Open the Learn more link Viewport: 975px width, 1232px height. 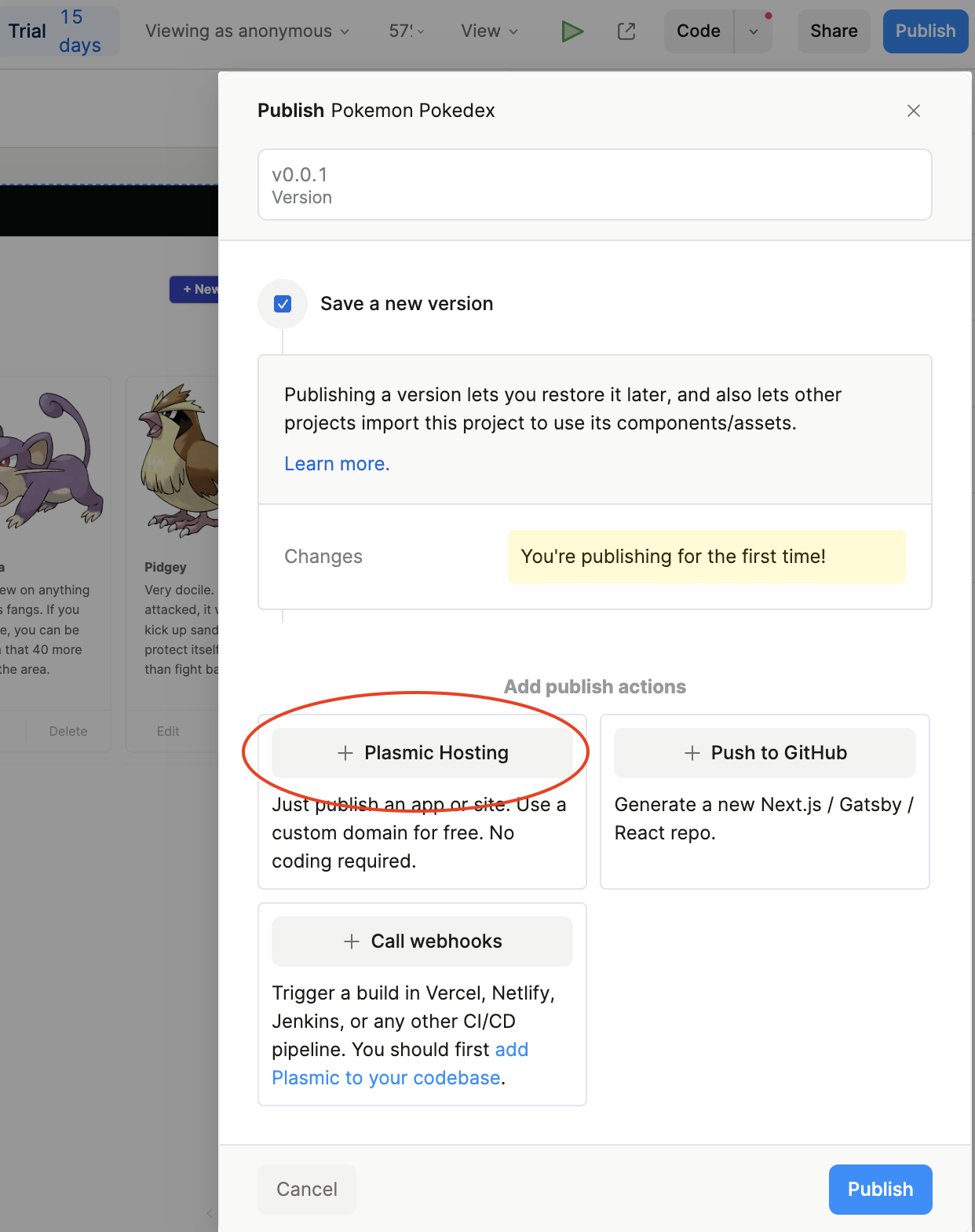(x=337, y=464)
